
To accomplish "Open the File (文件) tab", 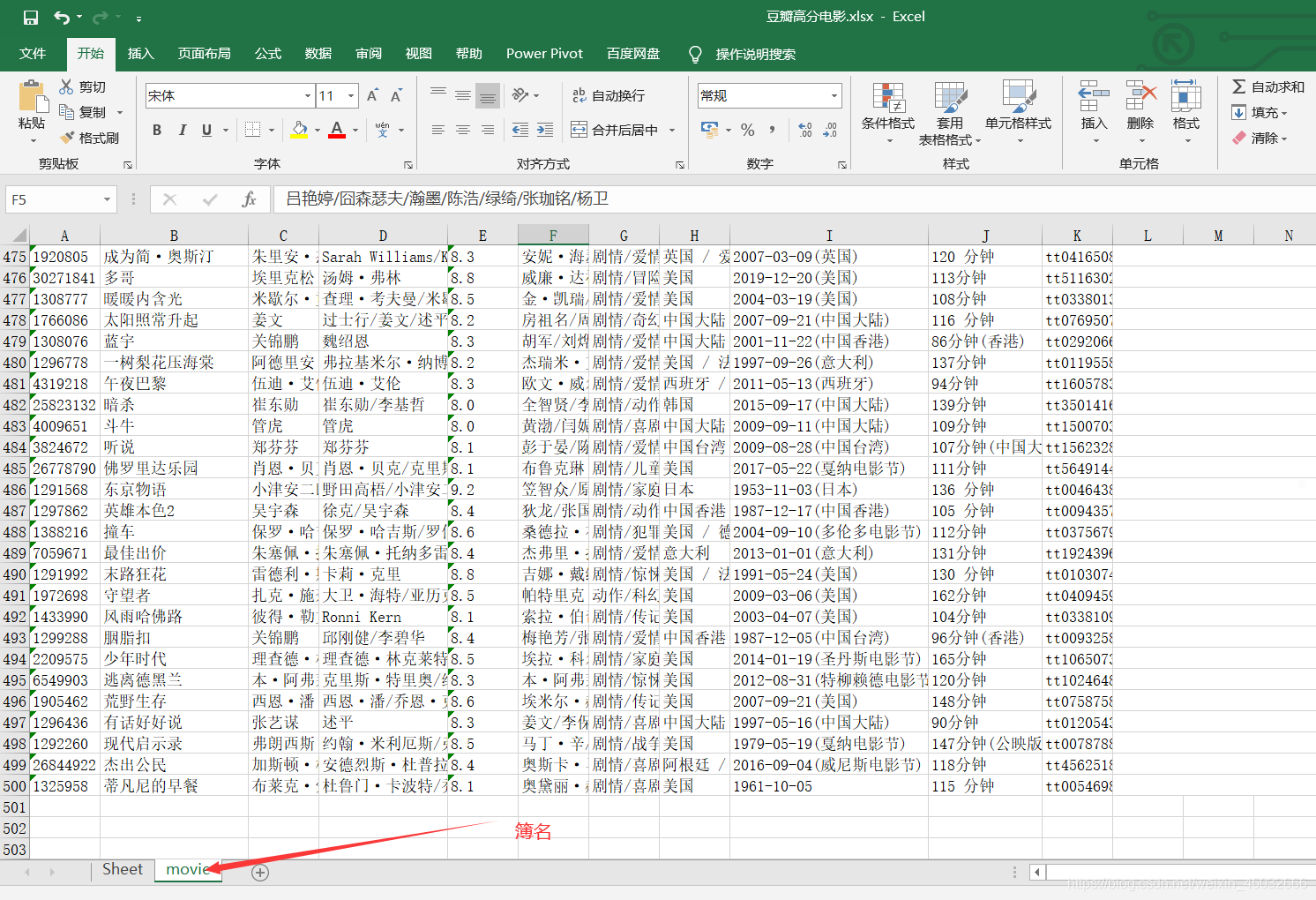I will (x=33, y=54).
